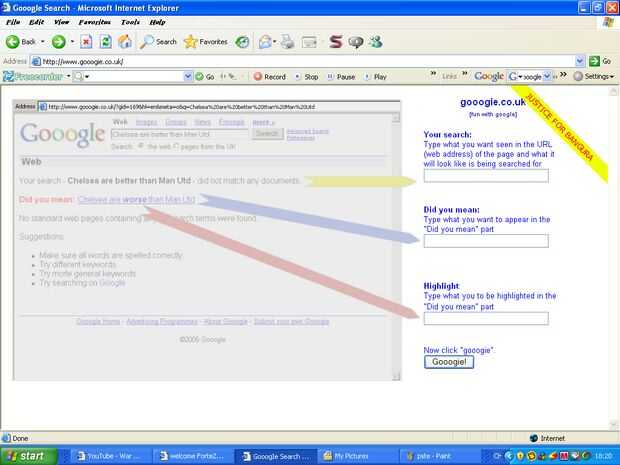Viewport: 620px width, 465px height.
Task: Click the Highlight input field
Action: [x=486, y=319]
